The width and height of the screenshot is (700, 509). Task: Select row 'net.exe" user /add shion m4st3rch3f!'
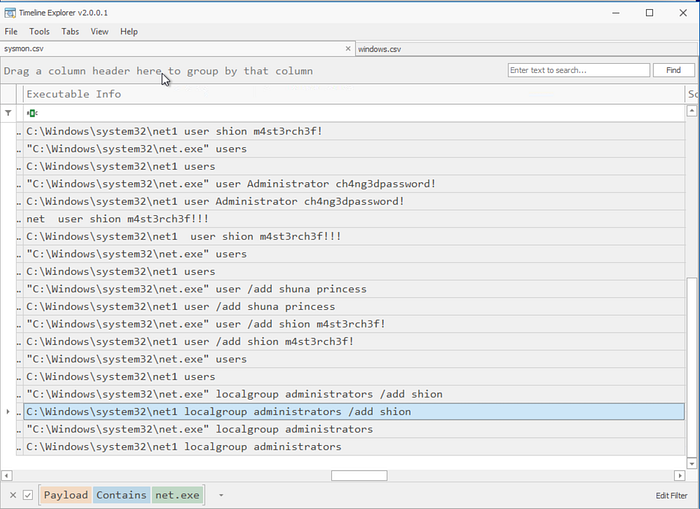354,324
